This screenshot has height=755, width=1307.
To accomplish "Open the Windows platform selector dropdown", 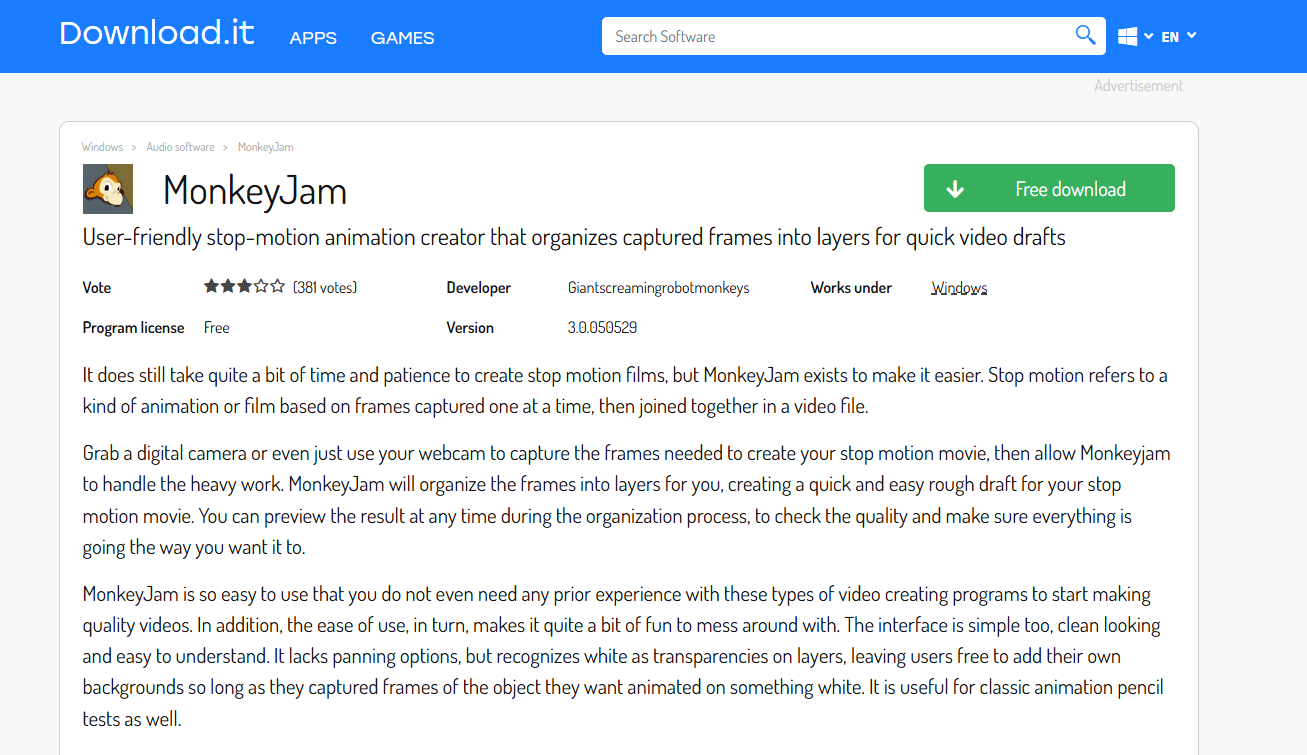I will coord(1135,37).
